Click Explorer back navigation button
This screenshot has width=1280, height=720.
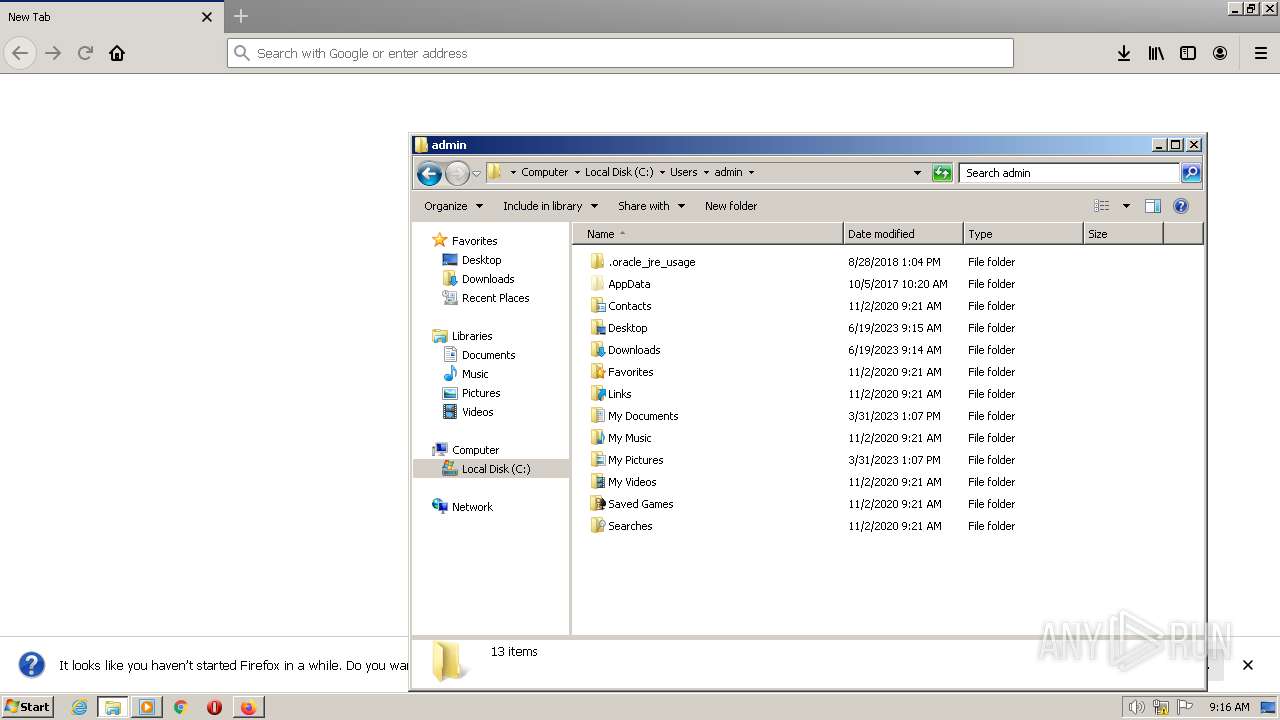click(x=429, y=173)
